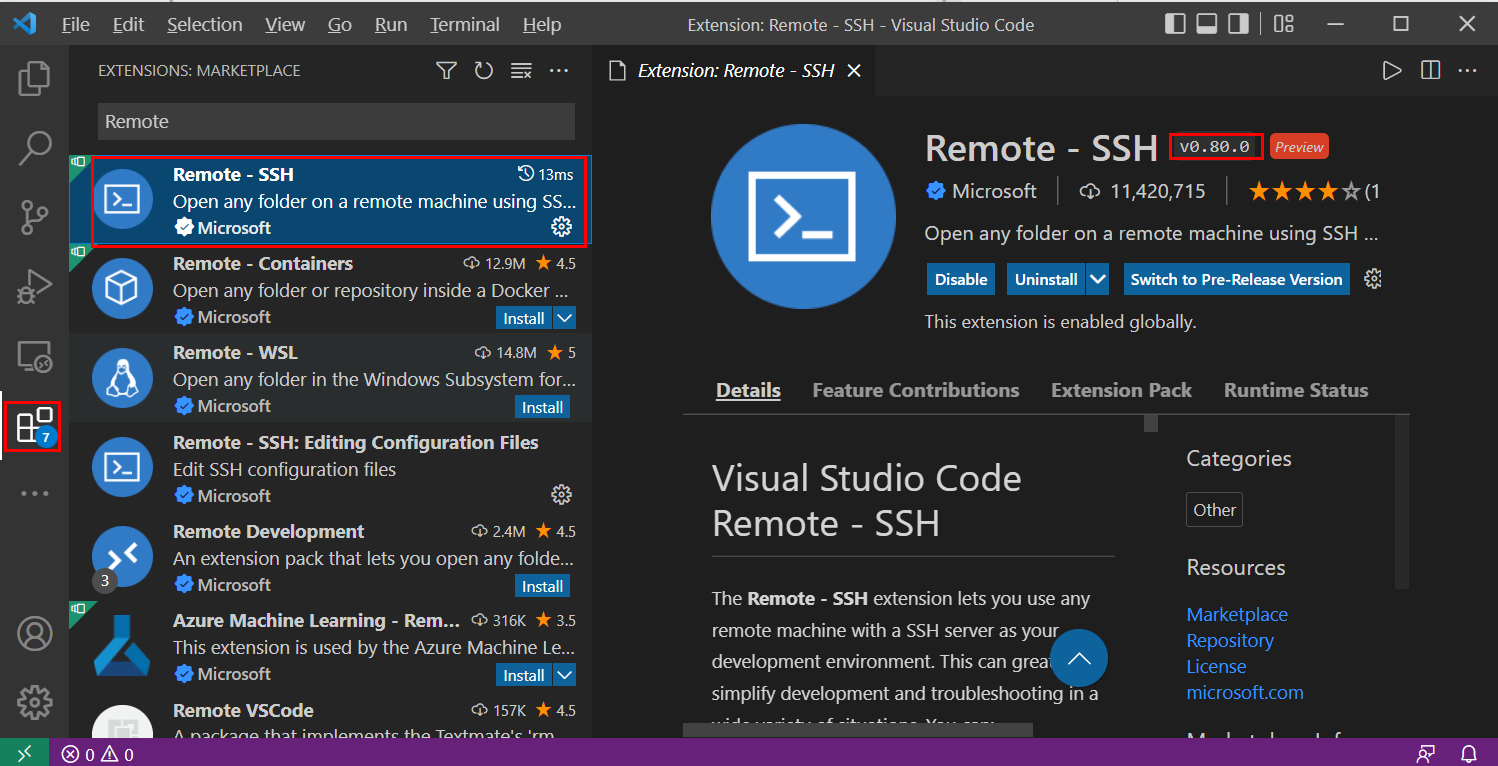Open Extensions view more actions menu
The height and width of the screenshot is (766, 1498).
click(x=559, y=71)
